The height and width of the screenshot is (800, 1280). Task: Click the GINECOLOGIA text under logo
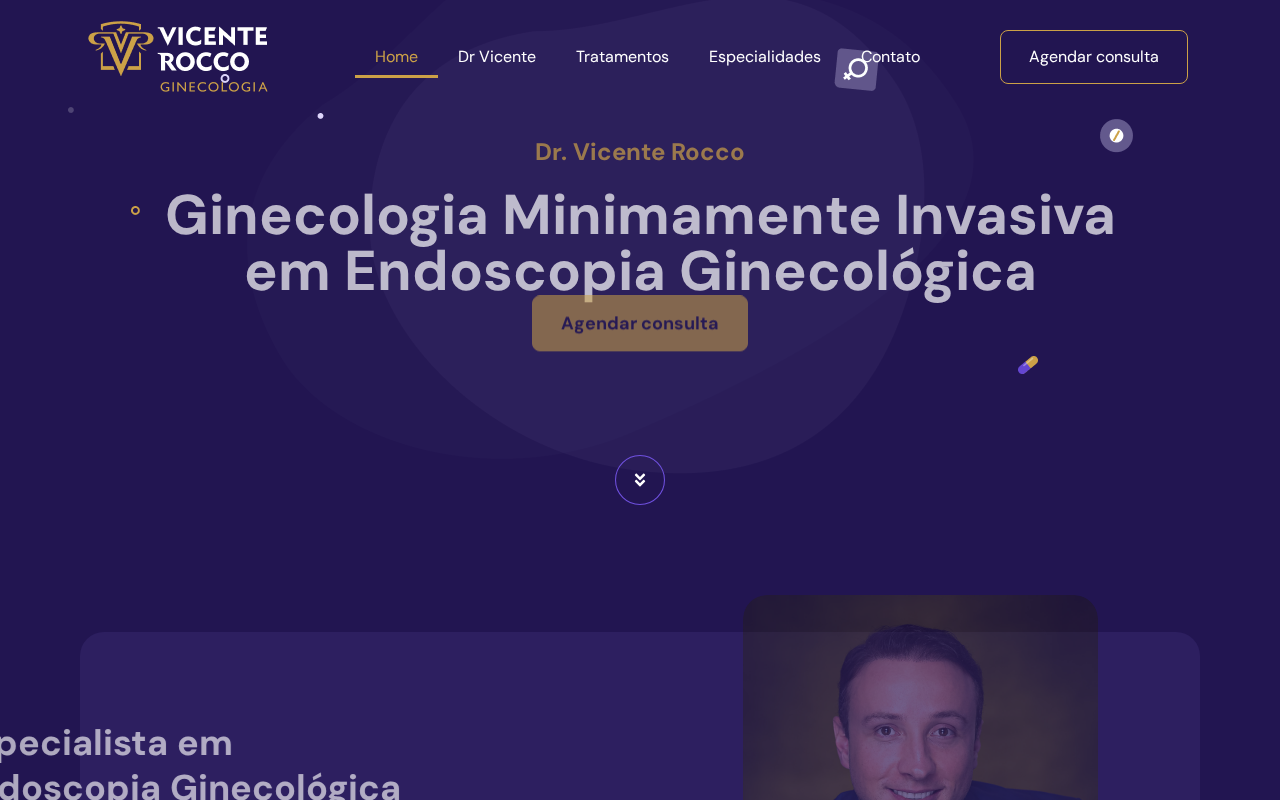tap(214, 86)
